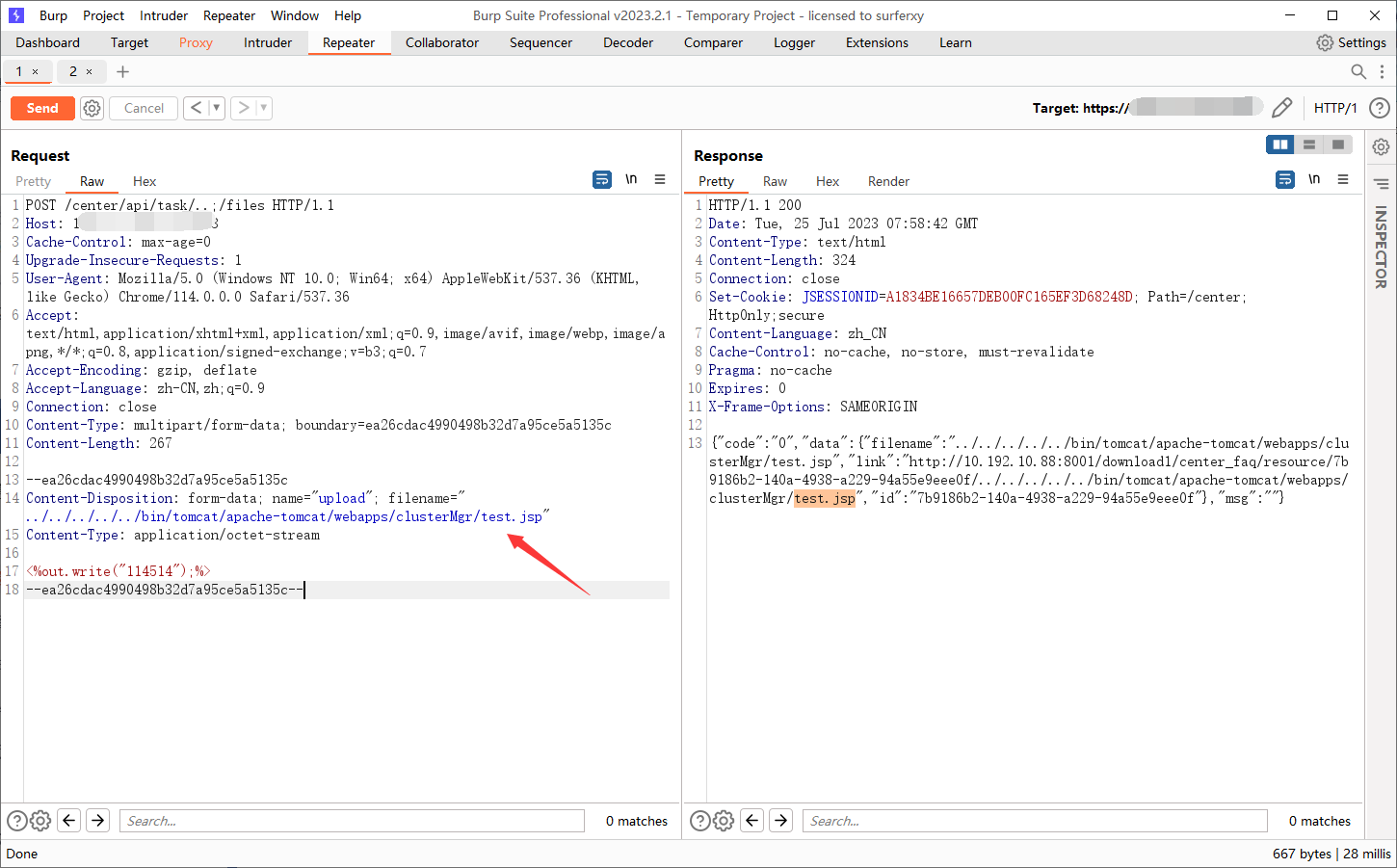This screenshot has height=868, width=1397.
Task: Switch to the Decoder tab
Action: point(628,42)
